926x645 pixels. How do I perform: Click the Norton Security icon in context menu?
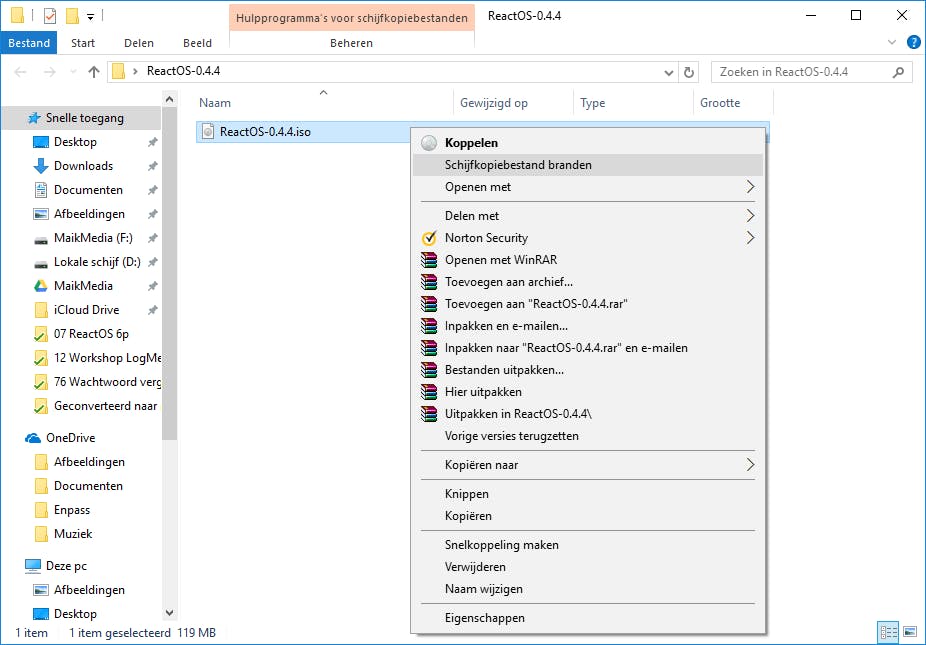(430, 238)
